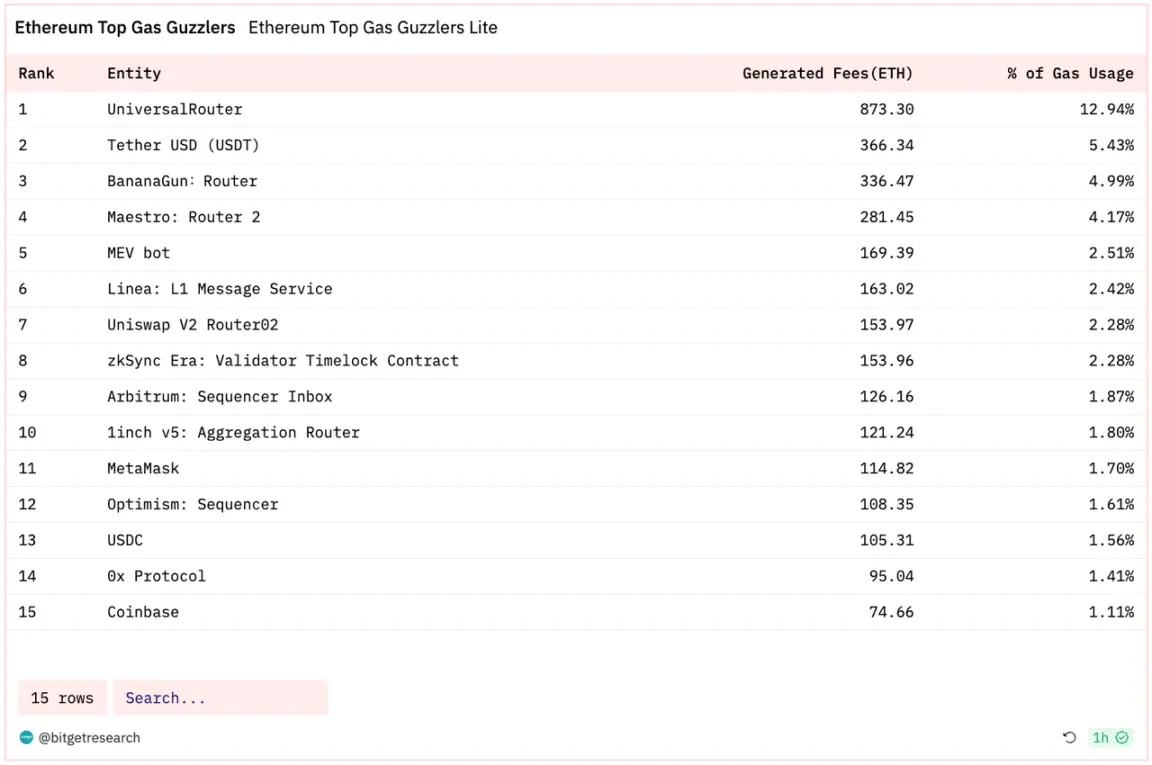
Task: Click the BananaGun: Router entity cell
Action: pyautogui.click(x=182, y=181)
